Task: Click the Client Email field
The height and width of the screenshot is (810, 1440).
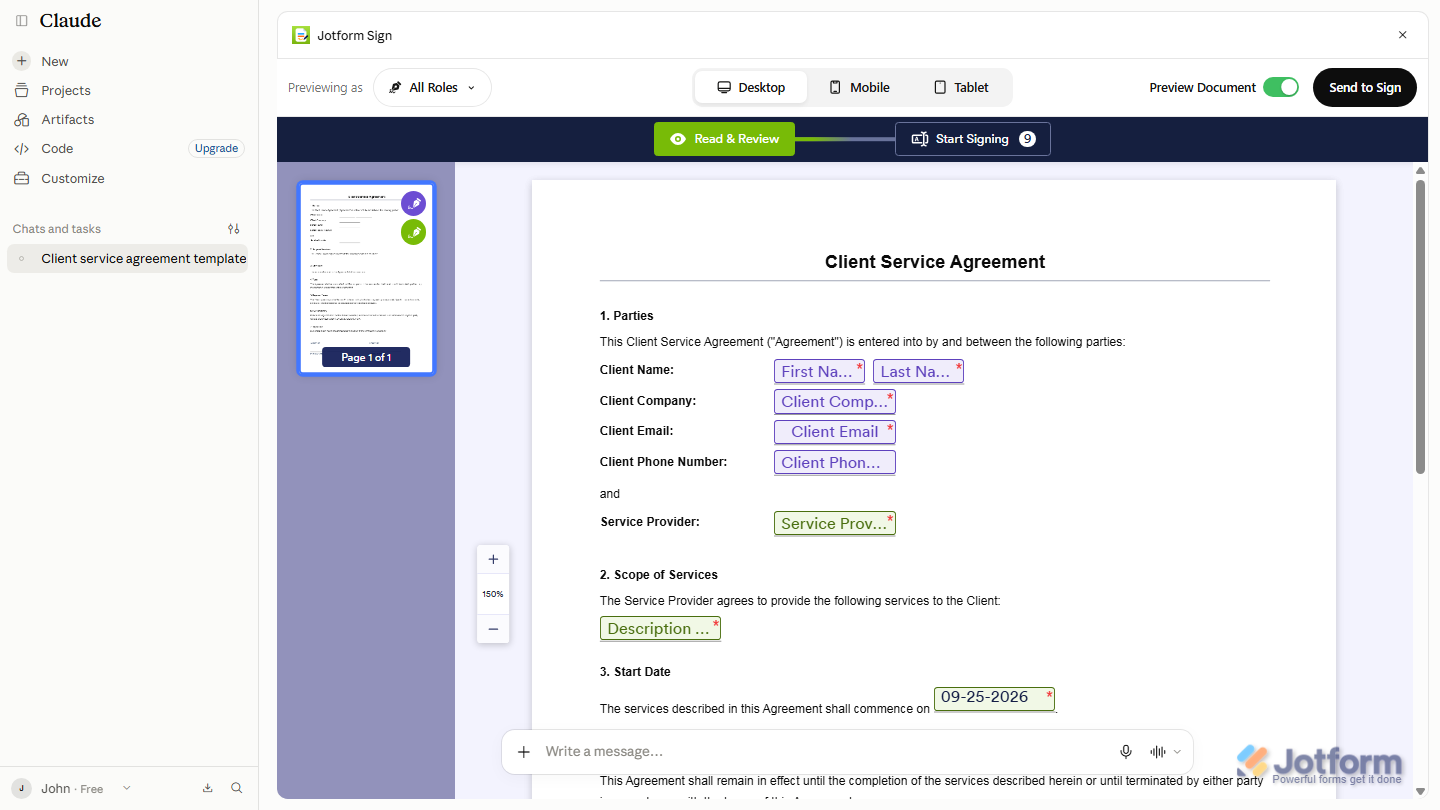Action: pos(834,431)
